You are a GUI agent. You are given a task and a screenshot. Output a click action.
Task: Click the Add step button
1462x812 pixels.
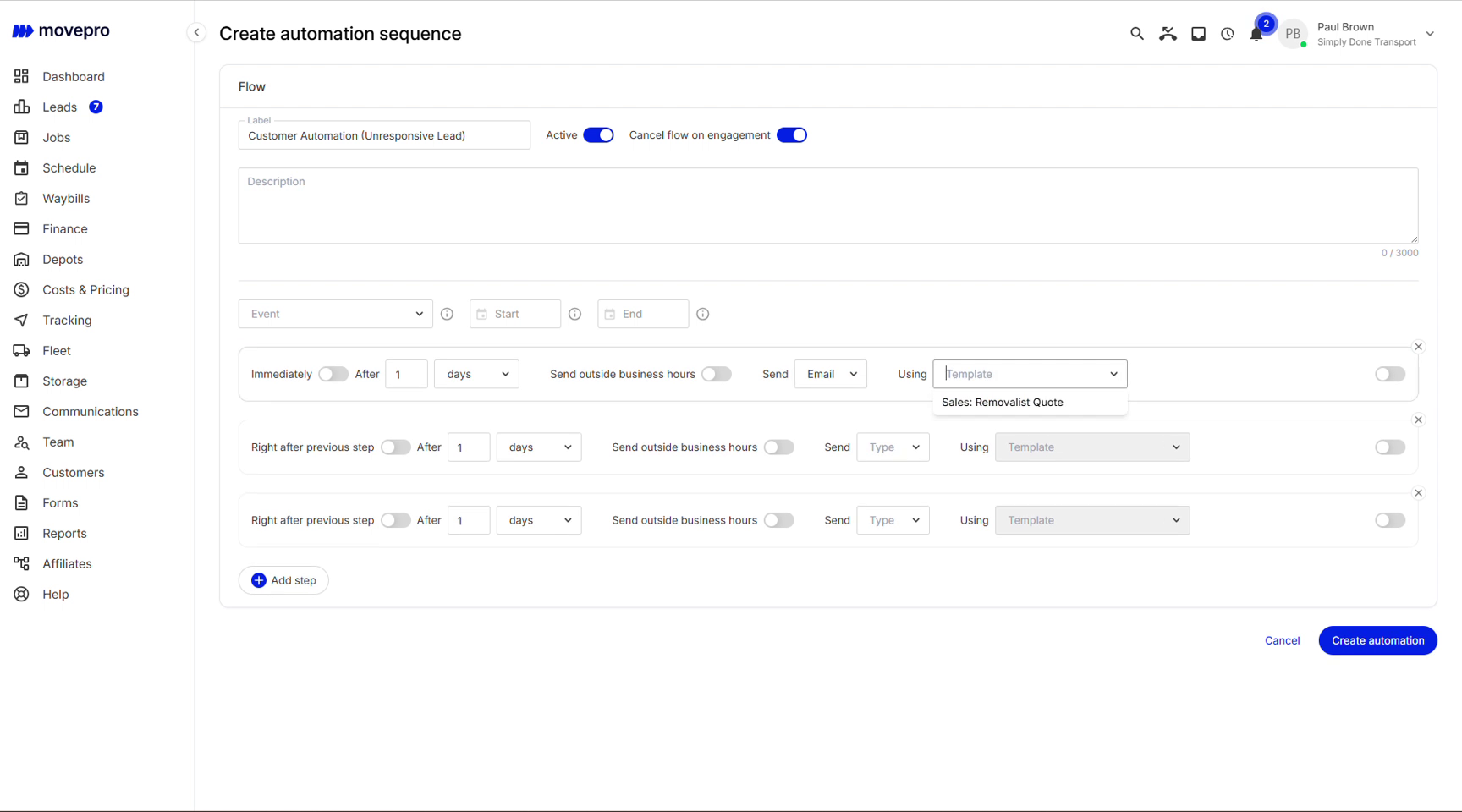[x=283, y=580]
